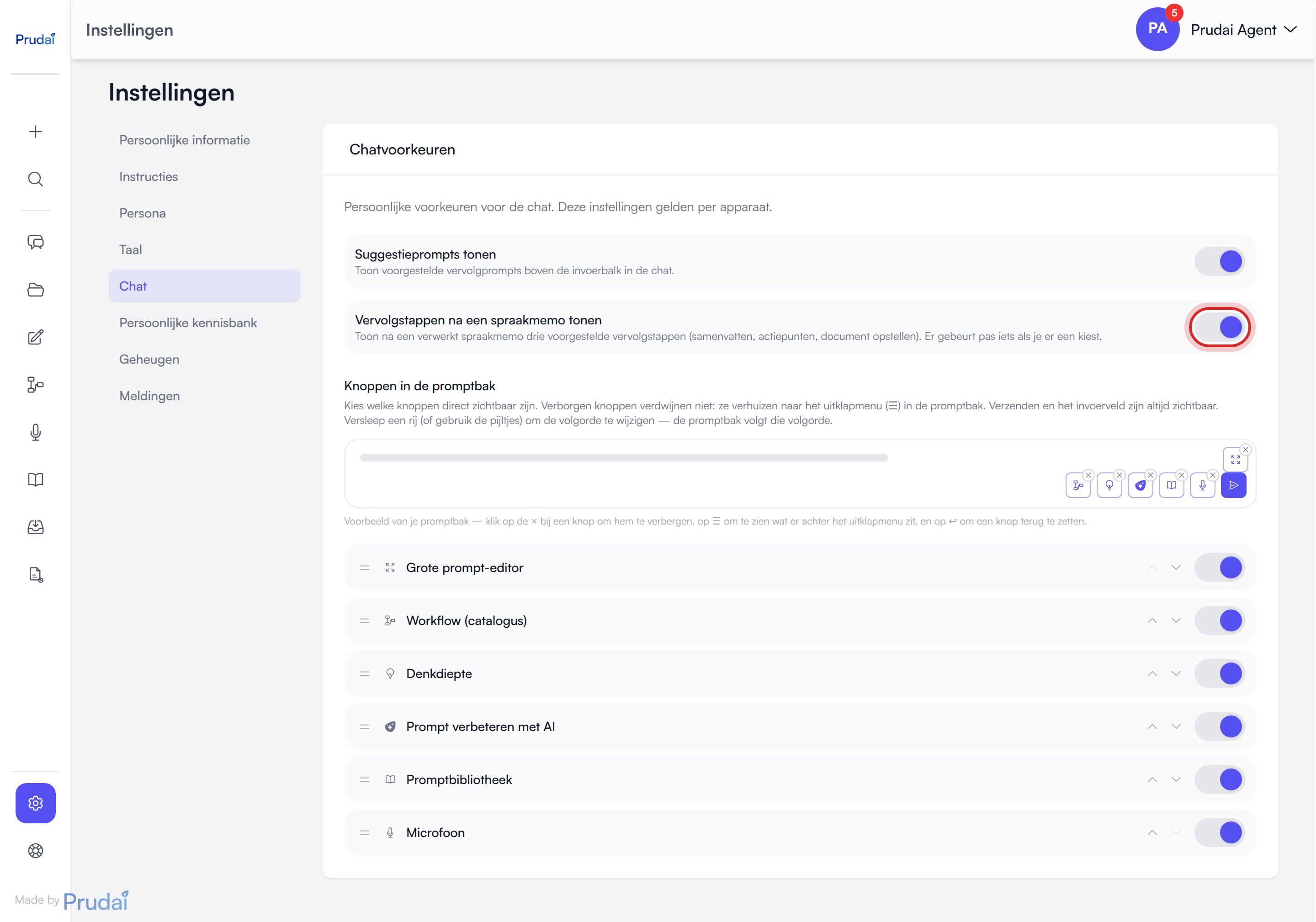Screen dimensions: 1316x922
Task: Open the document search icon in the left sidebar
Action: (36, 574)
